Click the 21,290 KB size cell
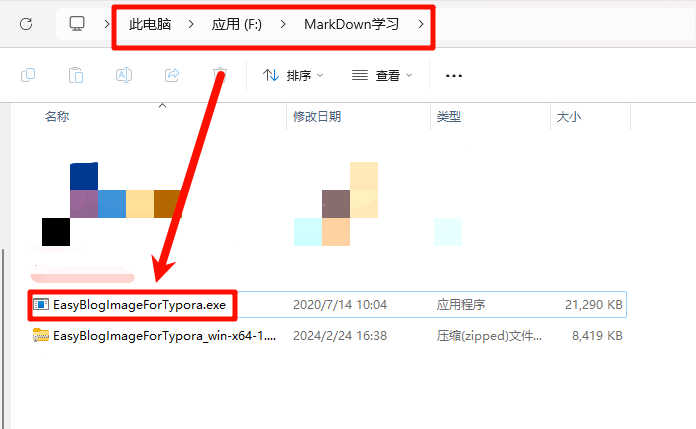696x429 pixels. [593, 305]
